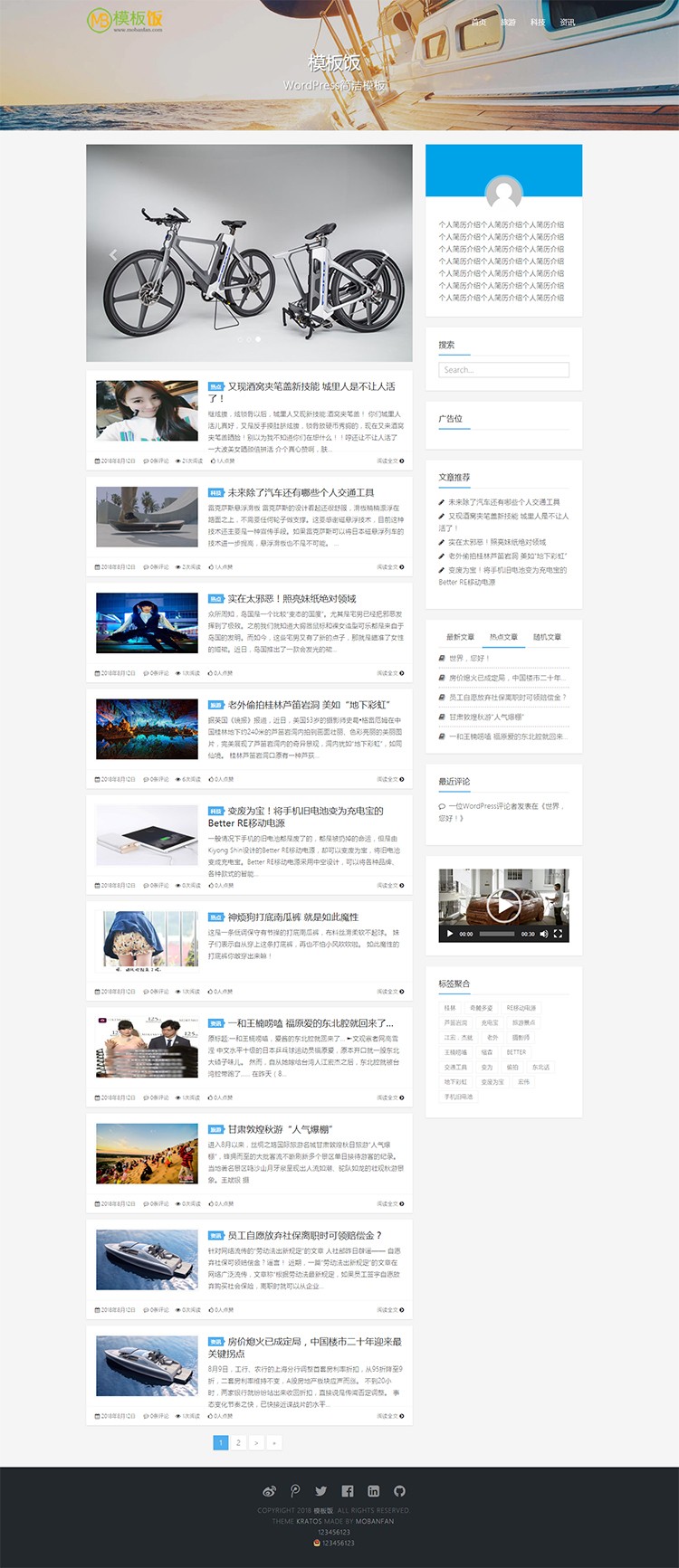
Task: Select the 充电宝 tag
Action: click(x=490, y=1022)
